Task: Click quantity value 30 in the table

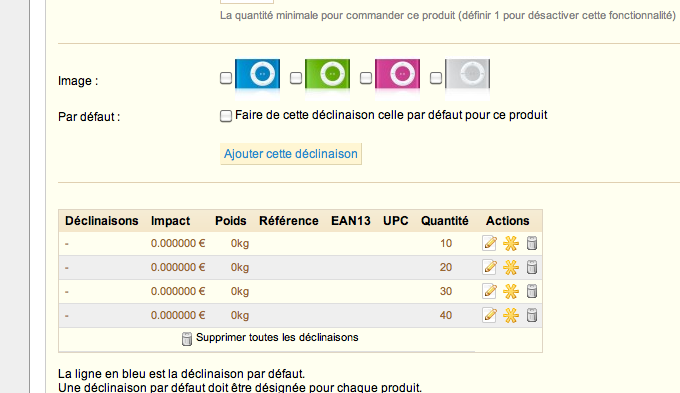Action: tap(446, 291)
